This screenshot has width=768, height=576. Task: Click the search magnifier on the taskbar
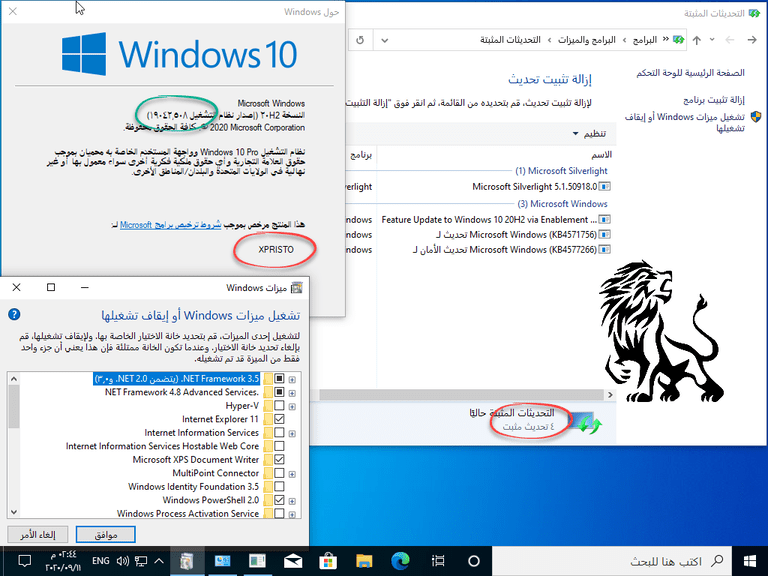[x=717, y=561]
